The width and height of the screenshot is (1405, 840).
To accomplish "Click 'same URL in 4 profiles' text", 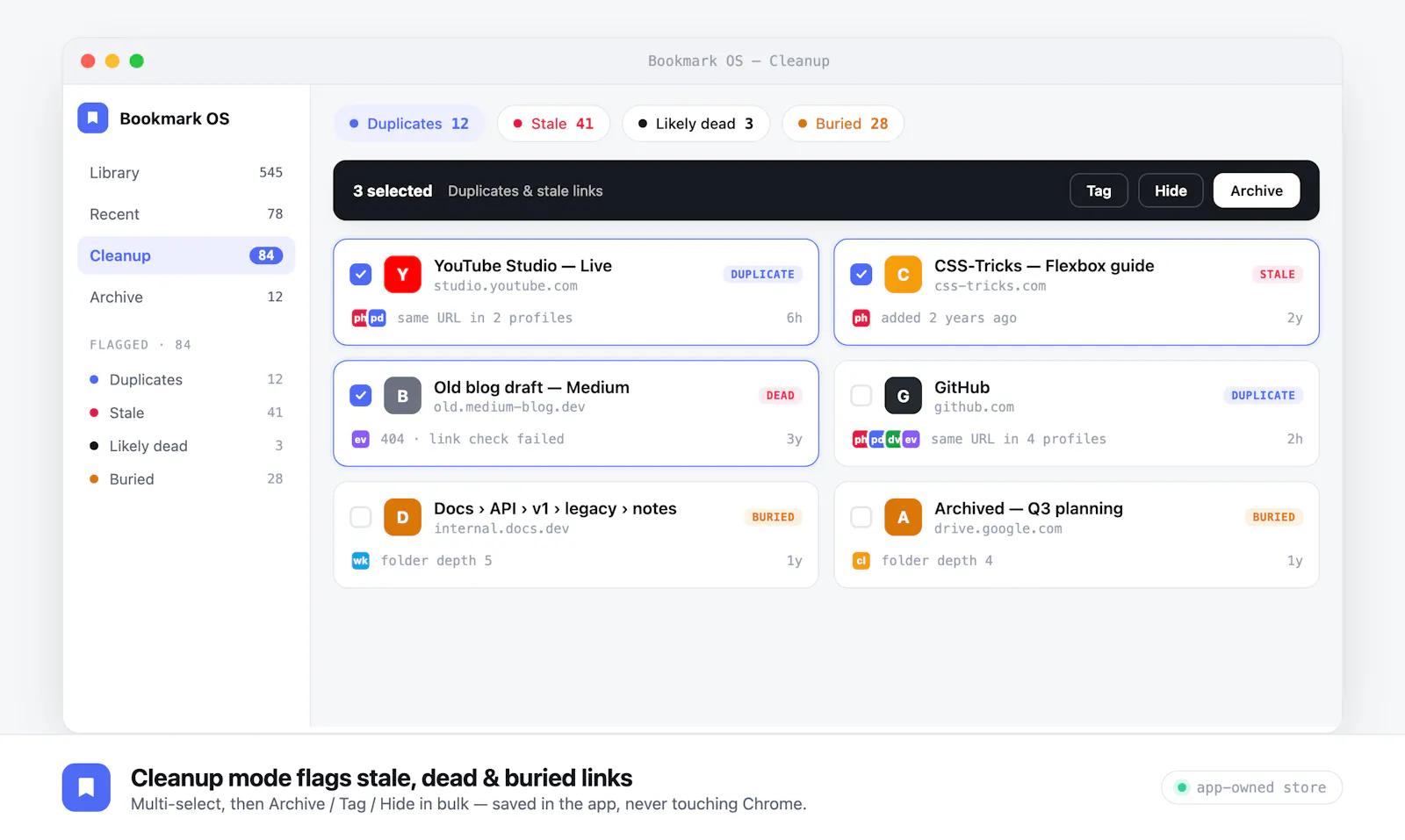I will pyautogui.click(x=1019, y=439).
